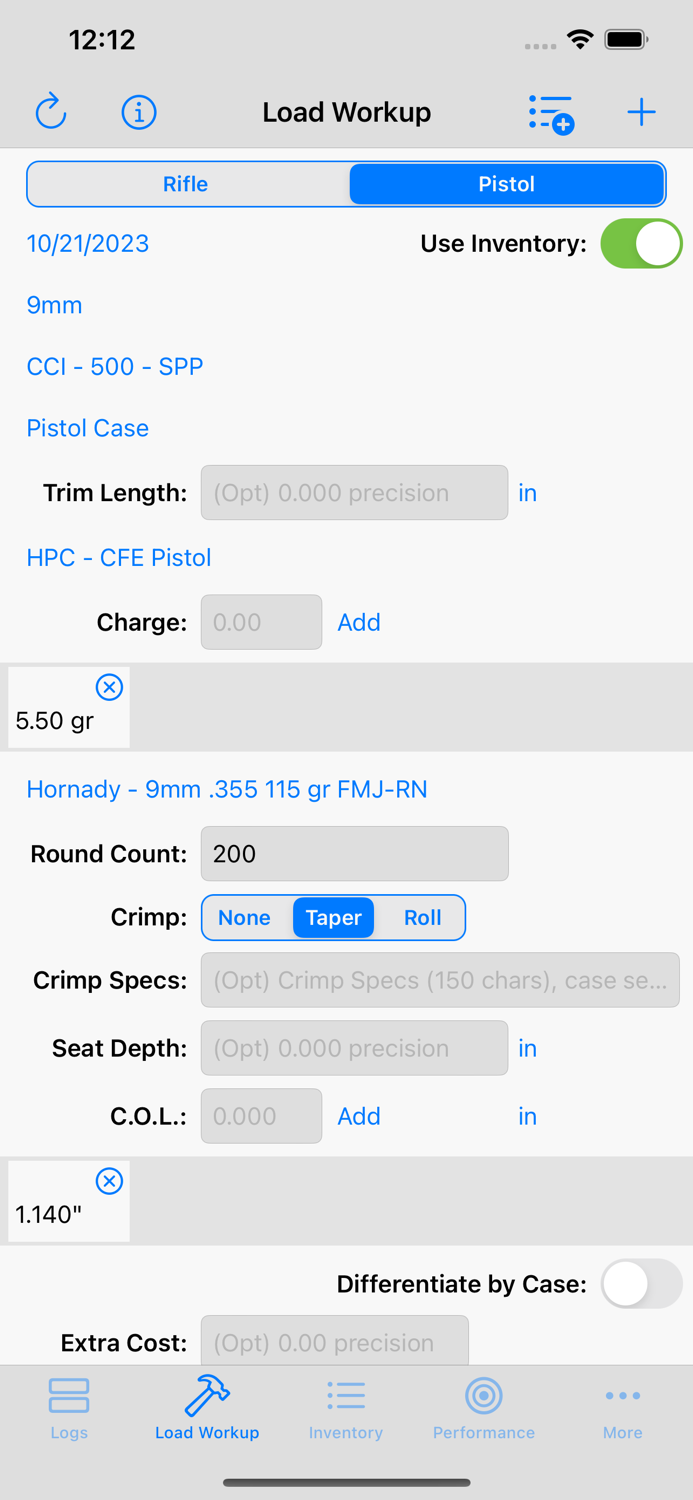Switch to the Inventory tab
Viewport: 693px width, 1500px height.
click(x=346, y=1407)
